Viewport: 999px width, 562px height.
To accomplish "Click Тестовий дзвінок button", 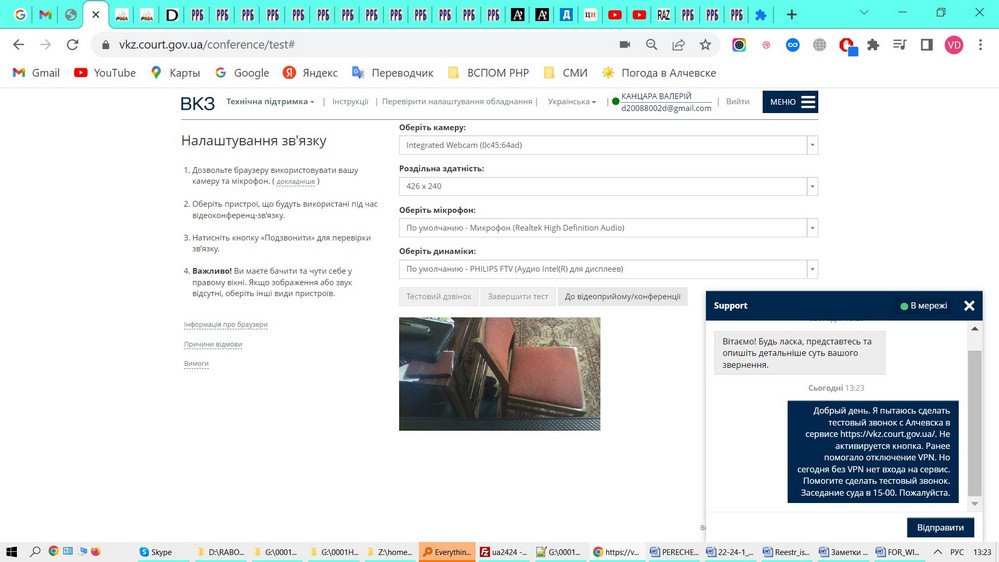I will pos(438,296).
